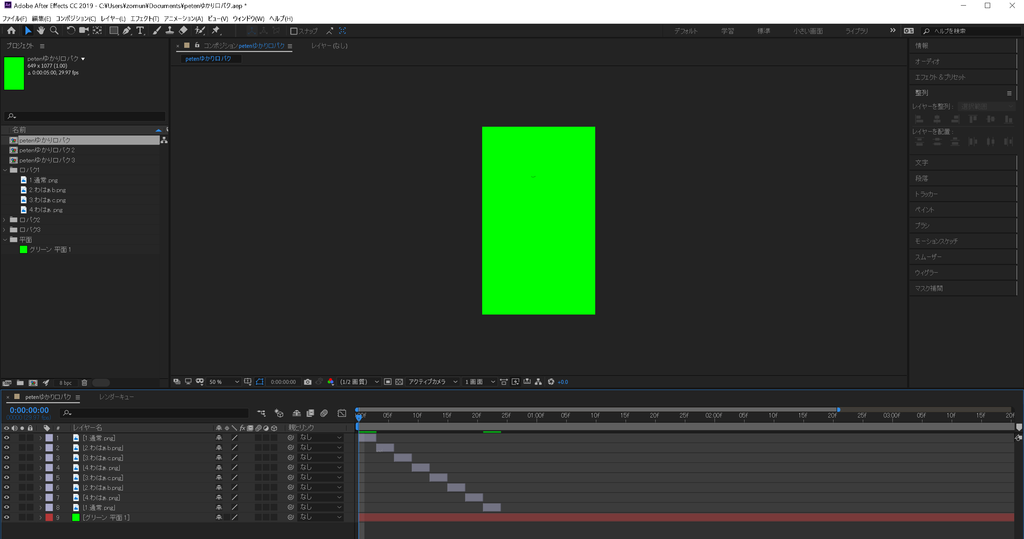Open the ウィグラー panel
The image size is (1024, 539).
(x=926, y=272)
